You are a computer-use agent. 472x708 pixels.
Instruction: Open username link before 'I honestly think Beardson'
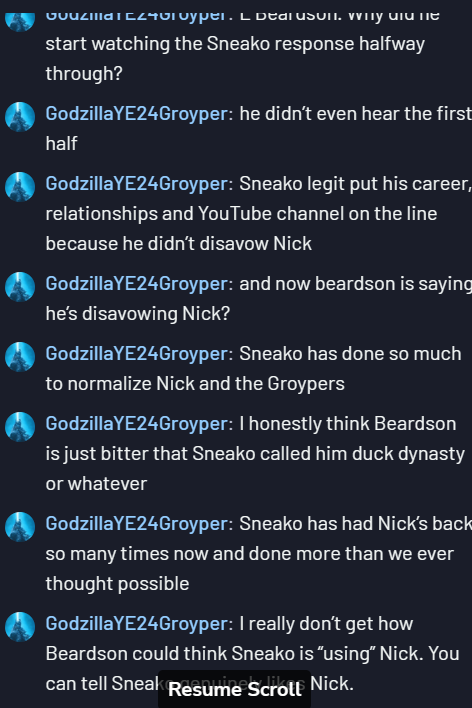click(x=136, y=424)
